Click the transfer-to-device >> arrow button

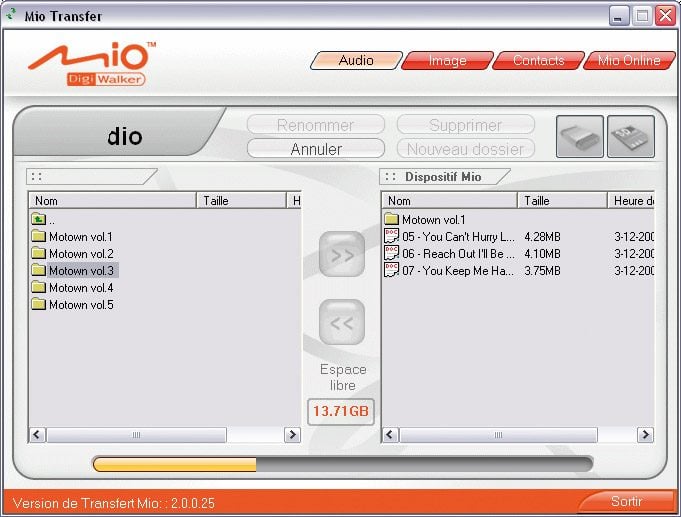point(342,255)
